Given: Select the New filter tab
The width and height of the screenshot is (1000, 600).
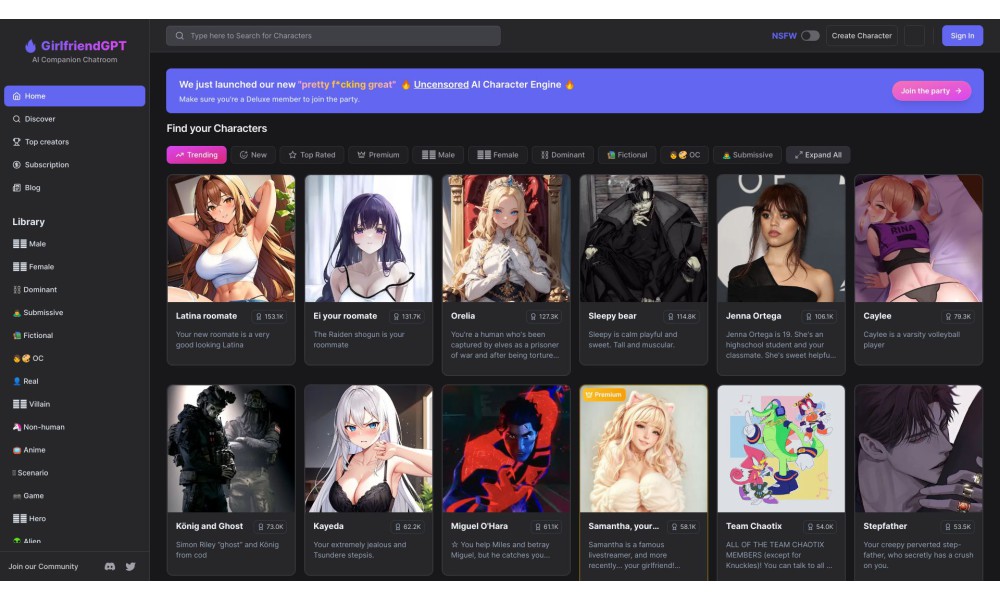Looking at the screenshot, I should point(253,155).
